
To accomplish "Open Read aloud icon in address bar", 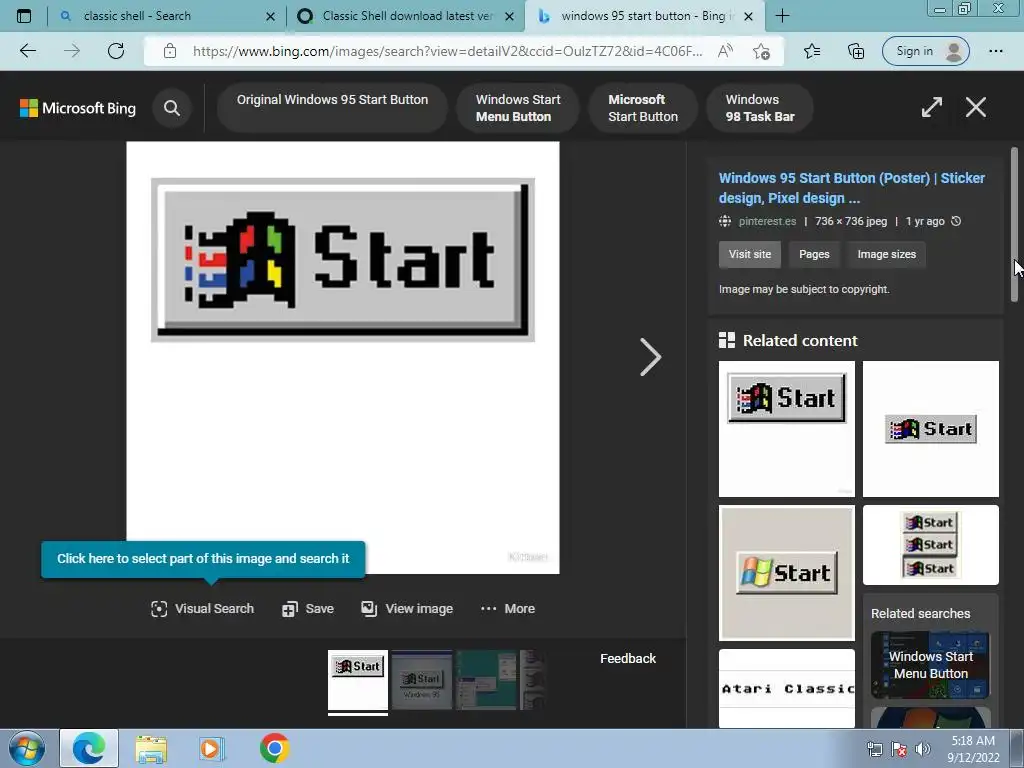I will coord(725,51).
